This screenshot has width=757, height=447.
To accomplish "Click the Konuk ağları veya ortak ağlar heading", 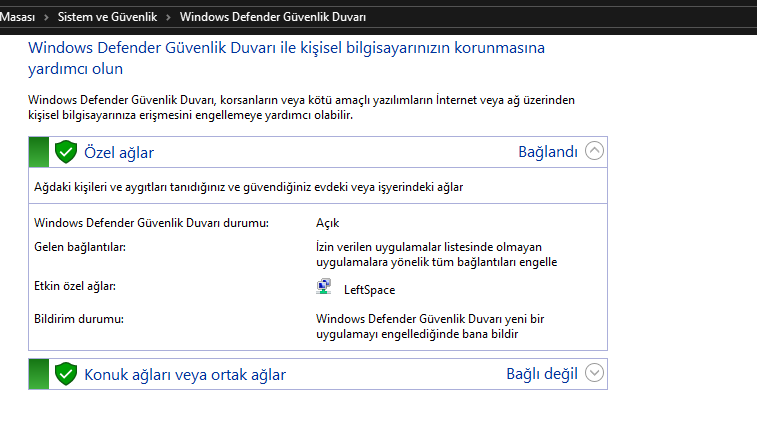I will [185, 375].
